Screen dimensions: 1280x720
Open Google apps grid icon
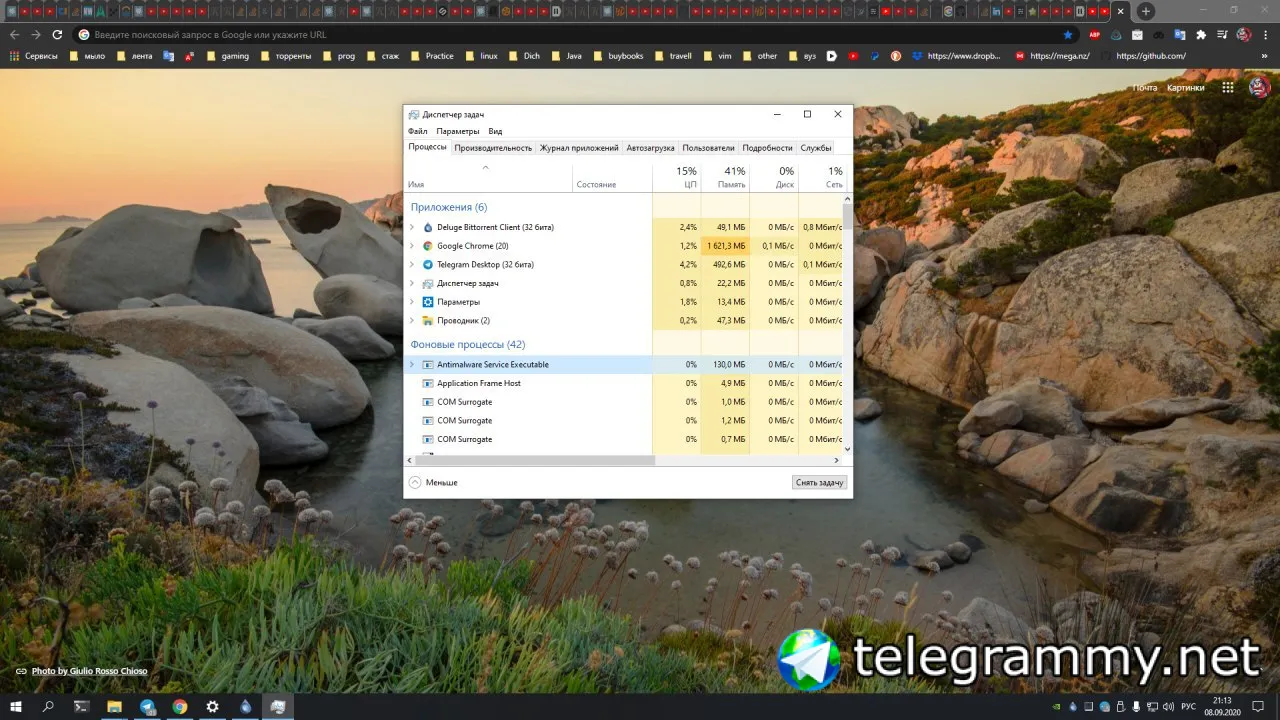pos(1226,87)
